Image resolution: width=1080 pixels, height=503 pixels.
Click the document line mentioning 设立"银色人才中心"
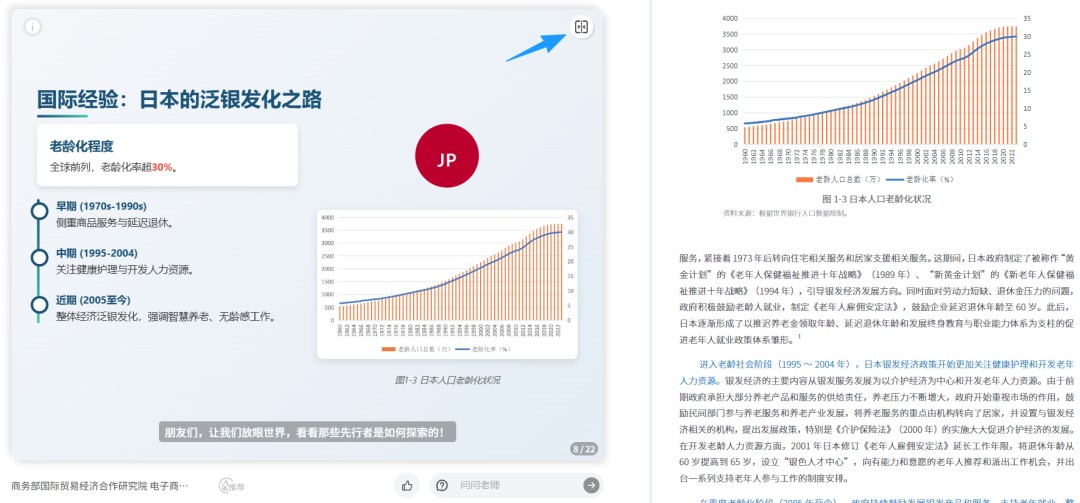coord(876,462)
